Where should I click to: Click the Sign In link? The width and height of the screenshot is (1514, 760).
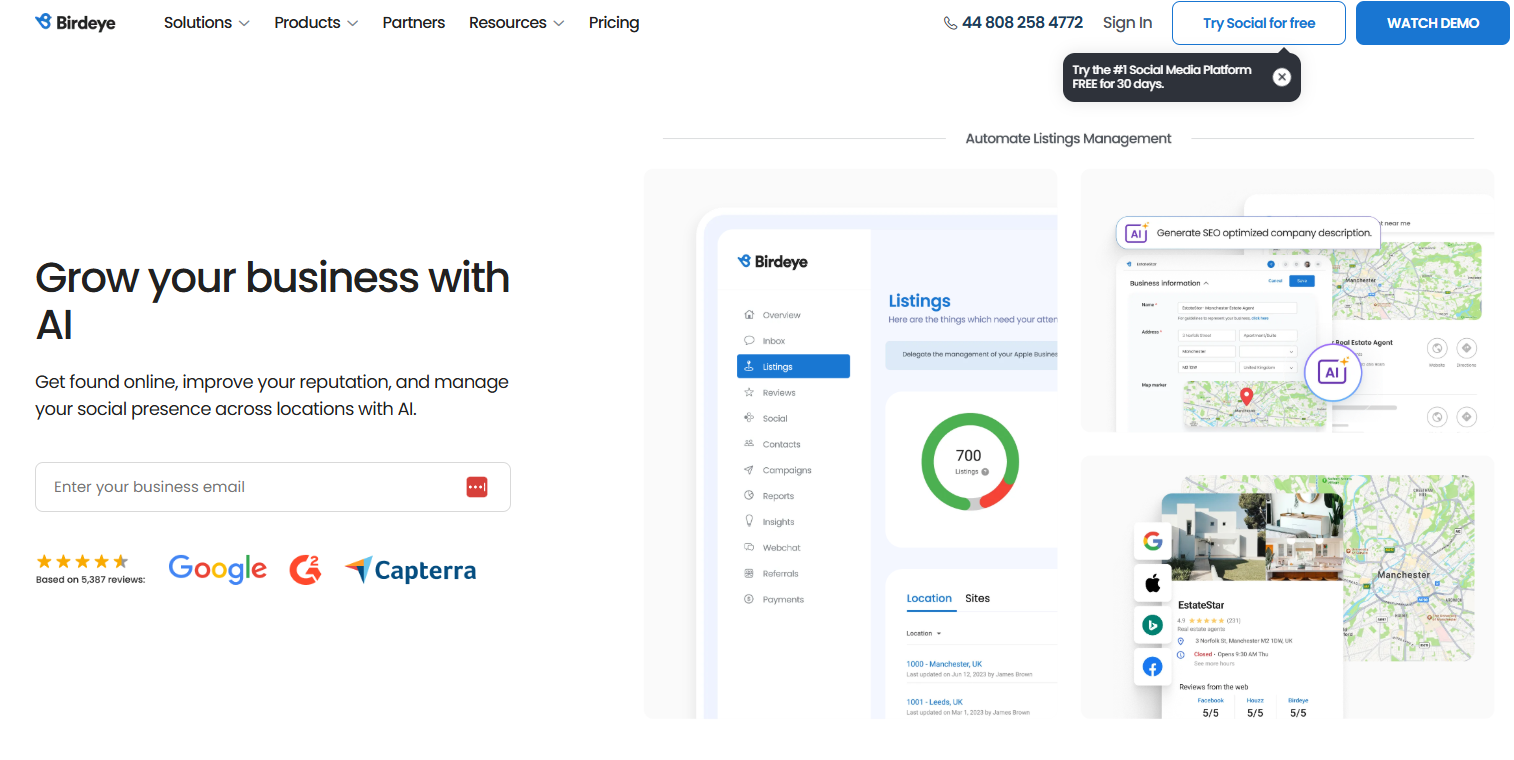[x=1127, y=23]
